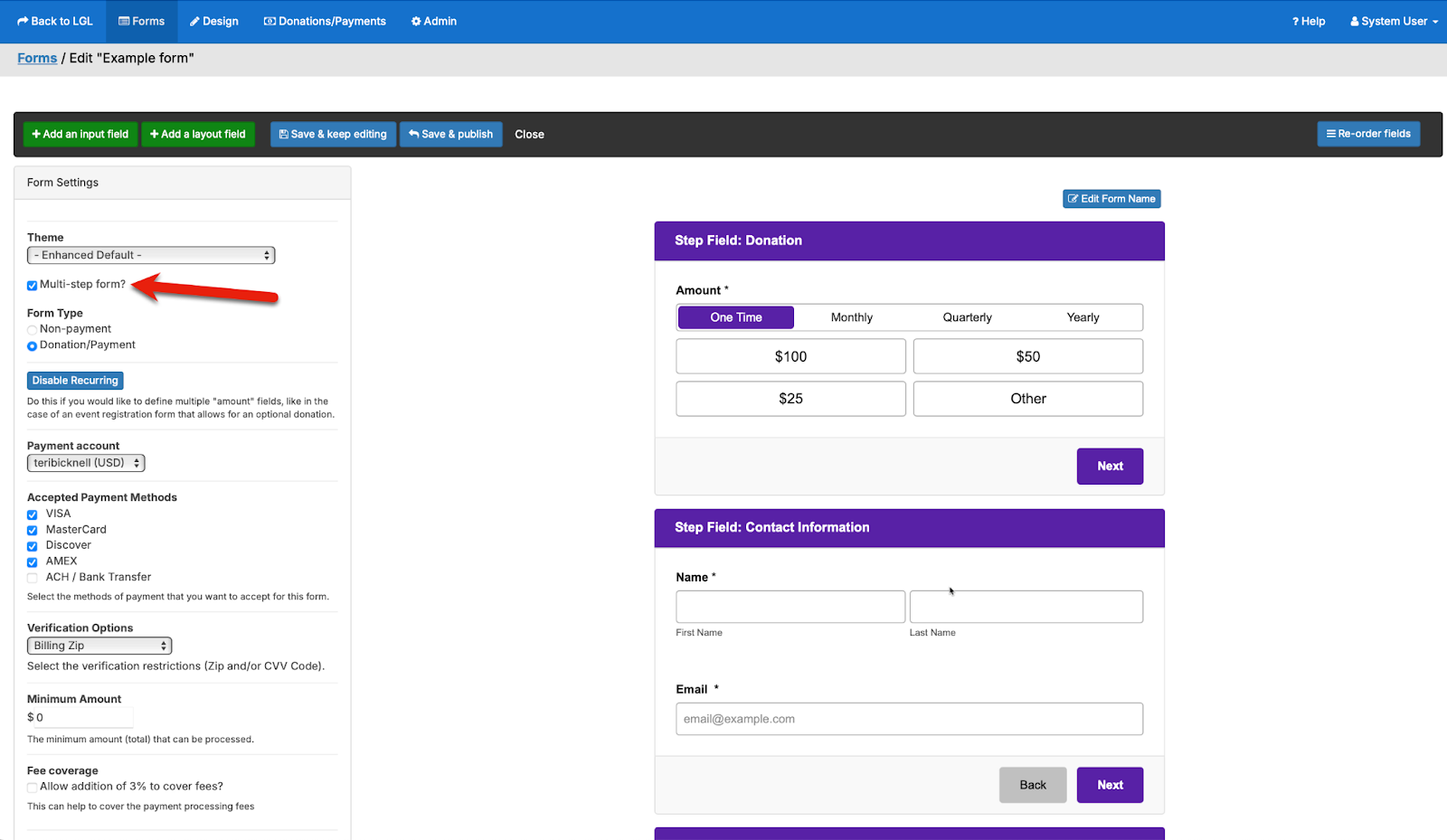1447x840 pixels.
Task: Go back to LGL via arrow icon
Action: click(x=55, y=21)
